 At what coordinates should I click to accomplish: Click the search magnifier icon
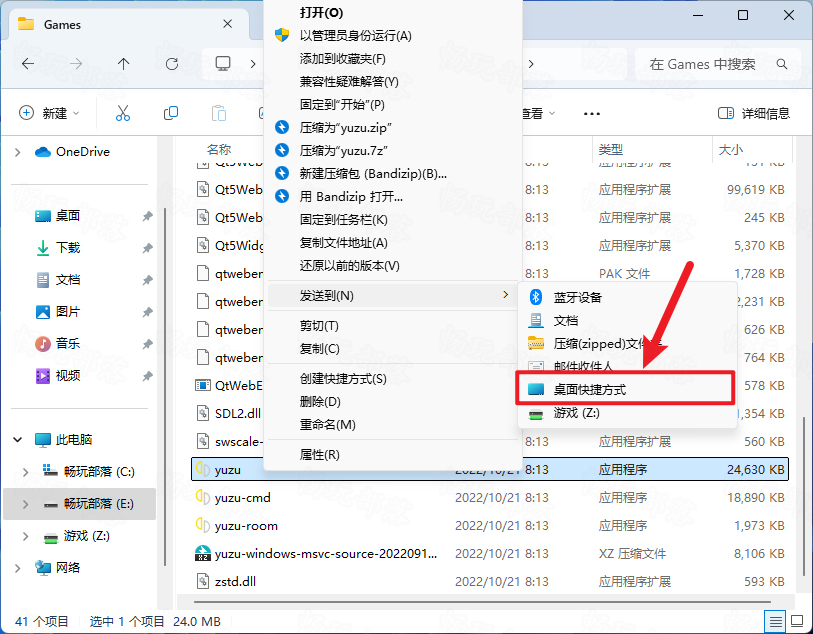point(782,64)
